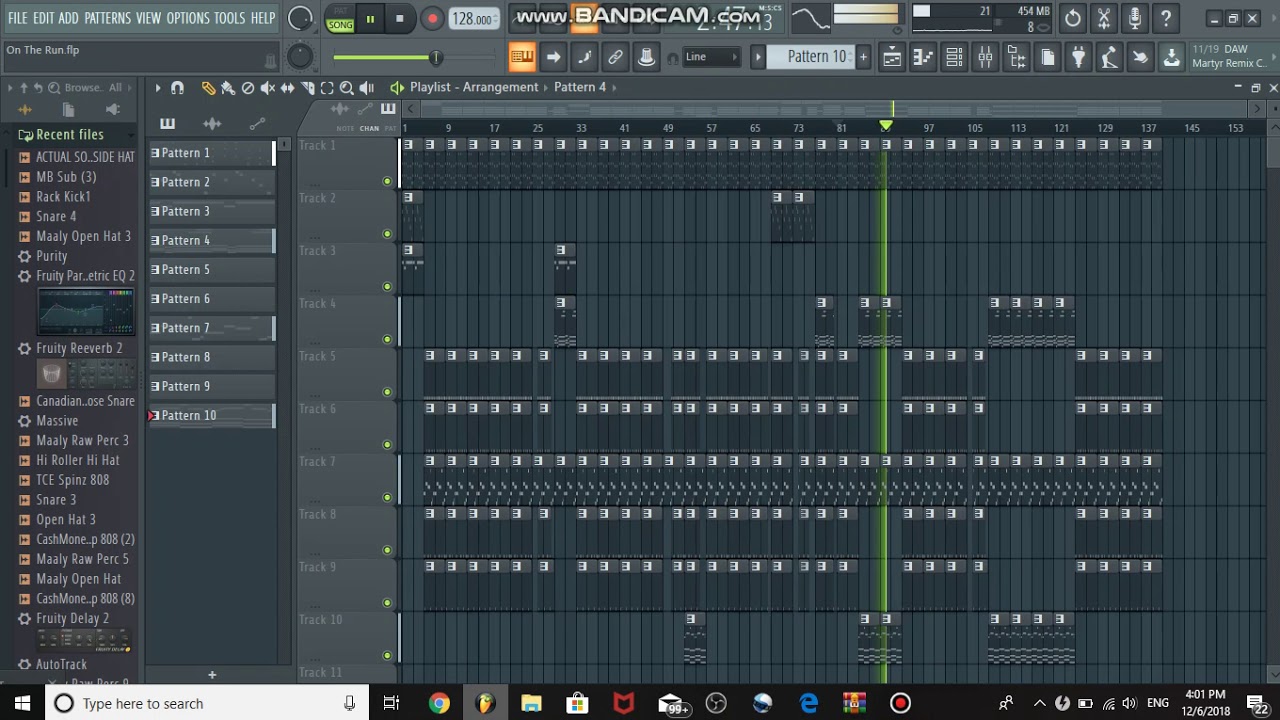This screenshot has width=1280, height=720.
Task: Open the Playlist window from top toolbar
Action: point(892,57)
